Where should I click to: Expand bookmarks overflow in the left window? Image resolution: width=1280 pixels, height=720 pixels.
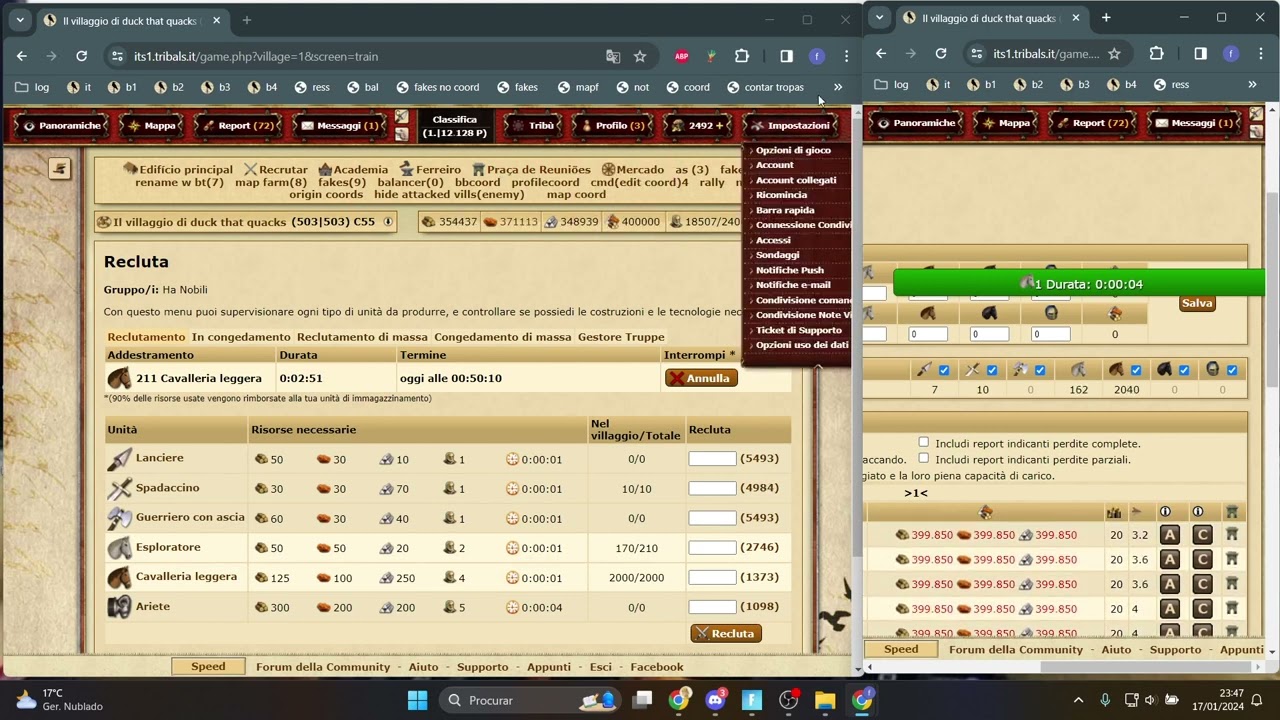coord(838,87)
